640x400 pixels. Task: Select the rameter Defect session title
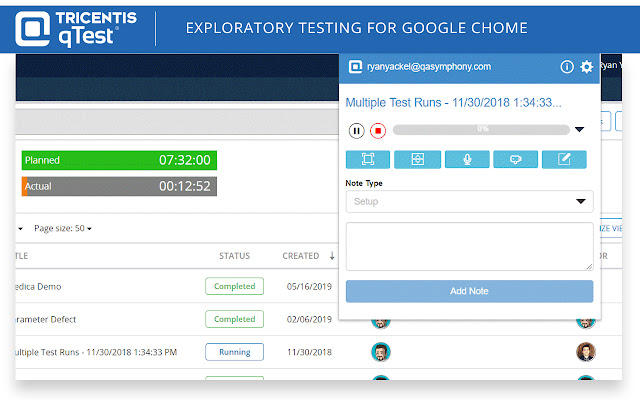click(46, 319)
